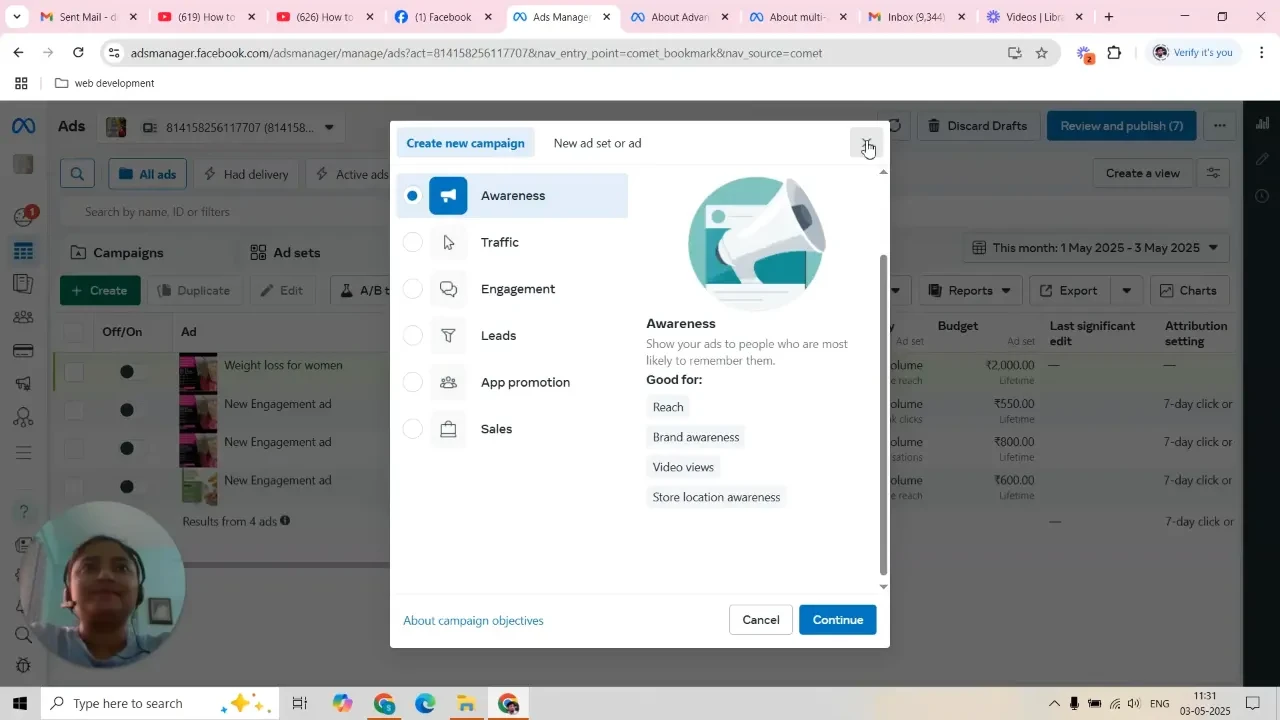Open the Ads Manager table icon in sidebar
Image resolution: width=1280 pixels, height=720 pixels.
tap(23, 251)
